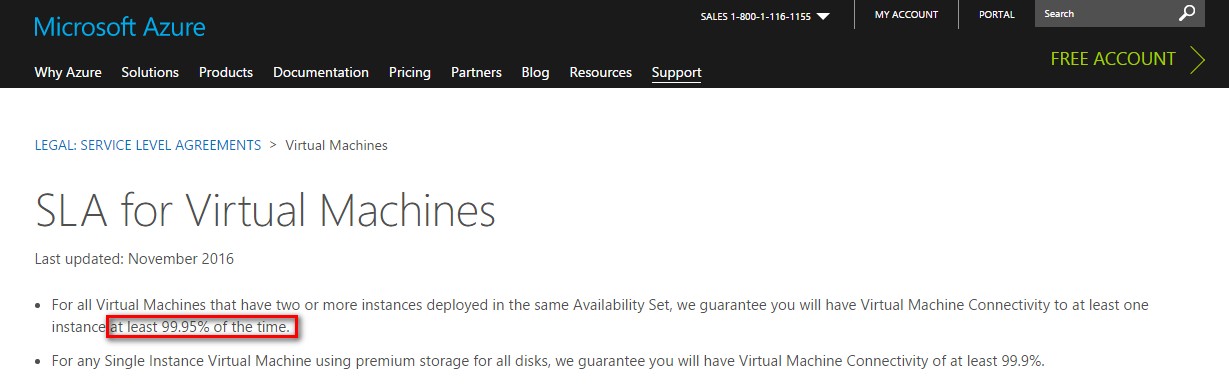Go to the Azure Portal link
Screen dimensions: 1229x391
click(x=997, y=15)
